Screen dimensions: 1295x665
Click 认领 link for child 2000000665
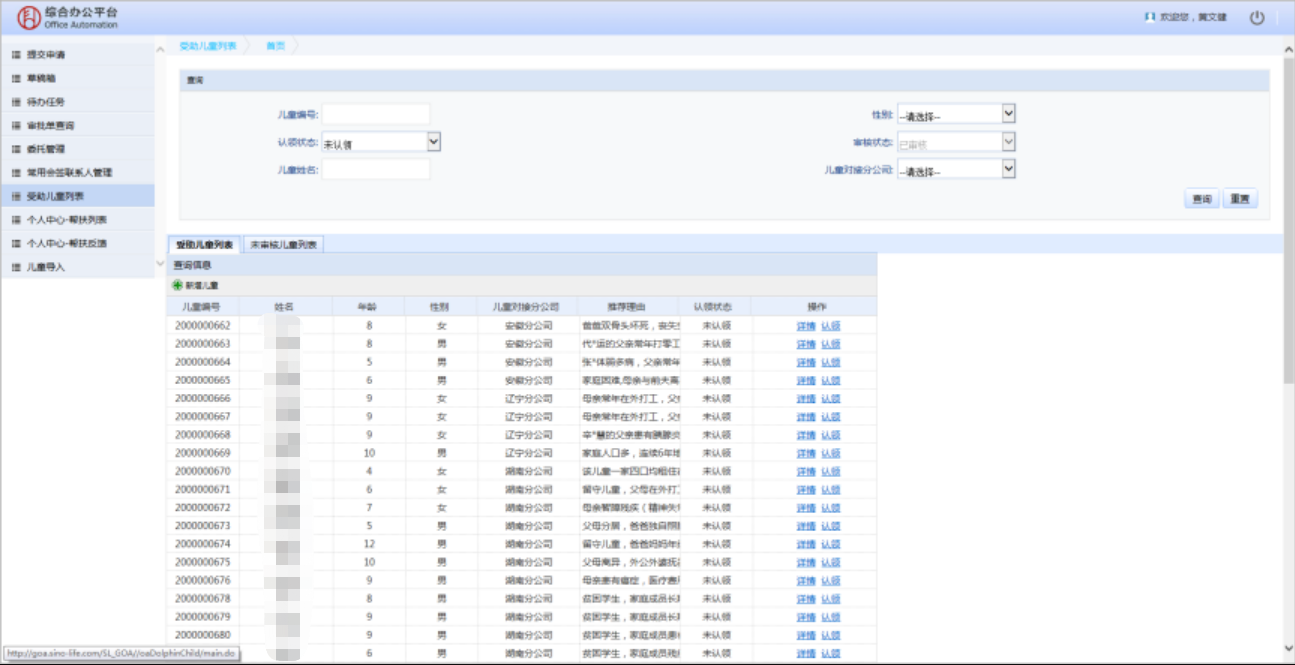click(x=830, y=381)
